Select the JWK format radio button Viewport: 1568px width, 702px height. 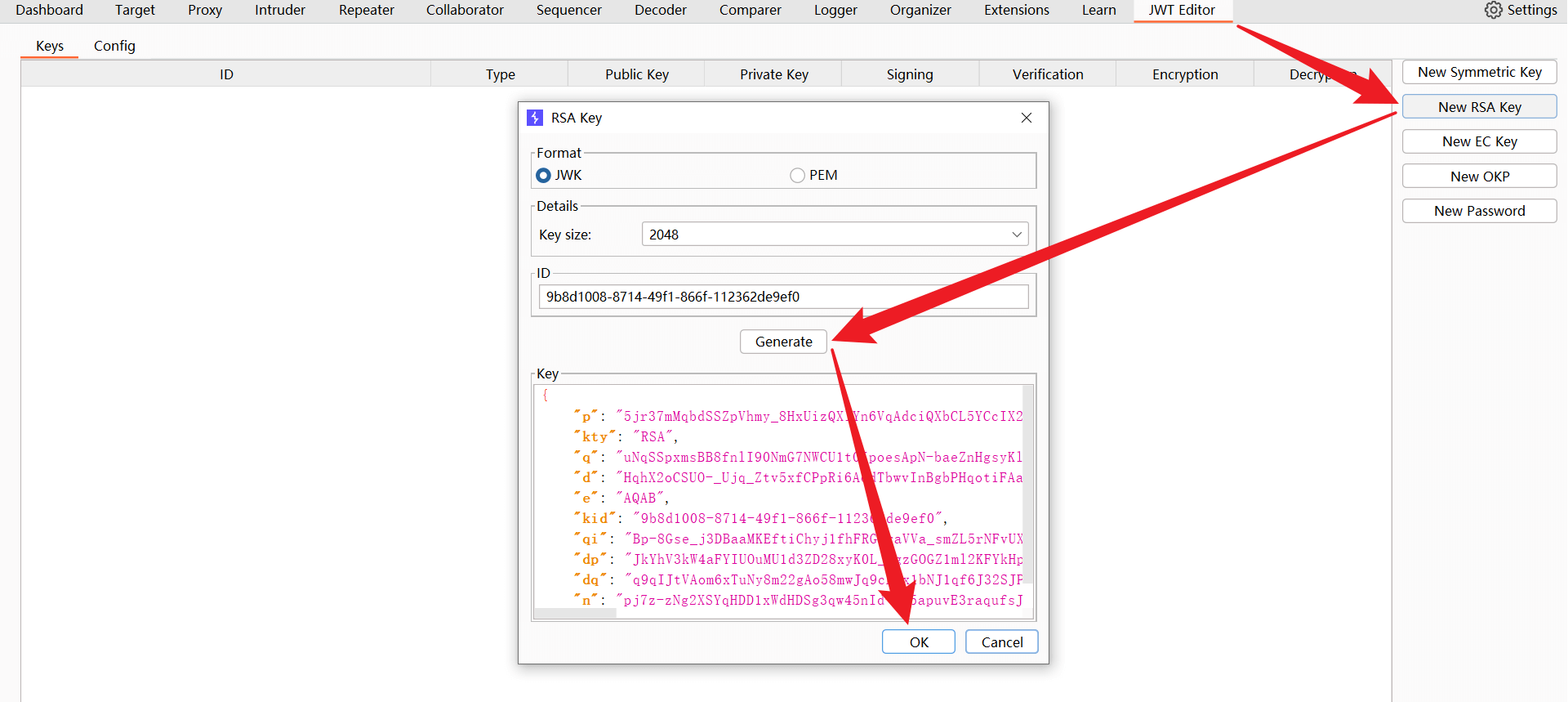point(543,176)
